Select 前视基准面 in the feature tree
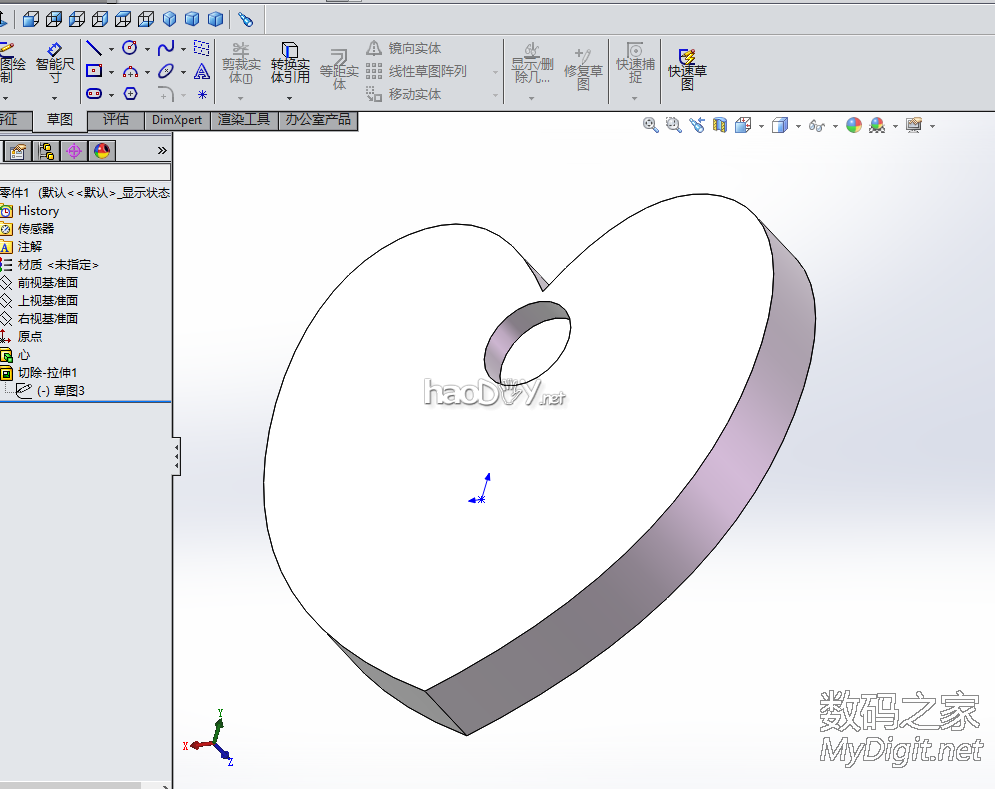The image size is (995, 789). point(47,282)
